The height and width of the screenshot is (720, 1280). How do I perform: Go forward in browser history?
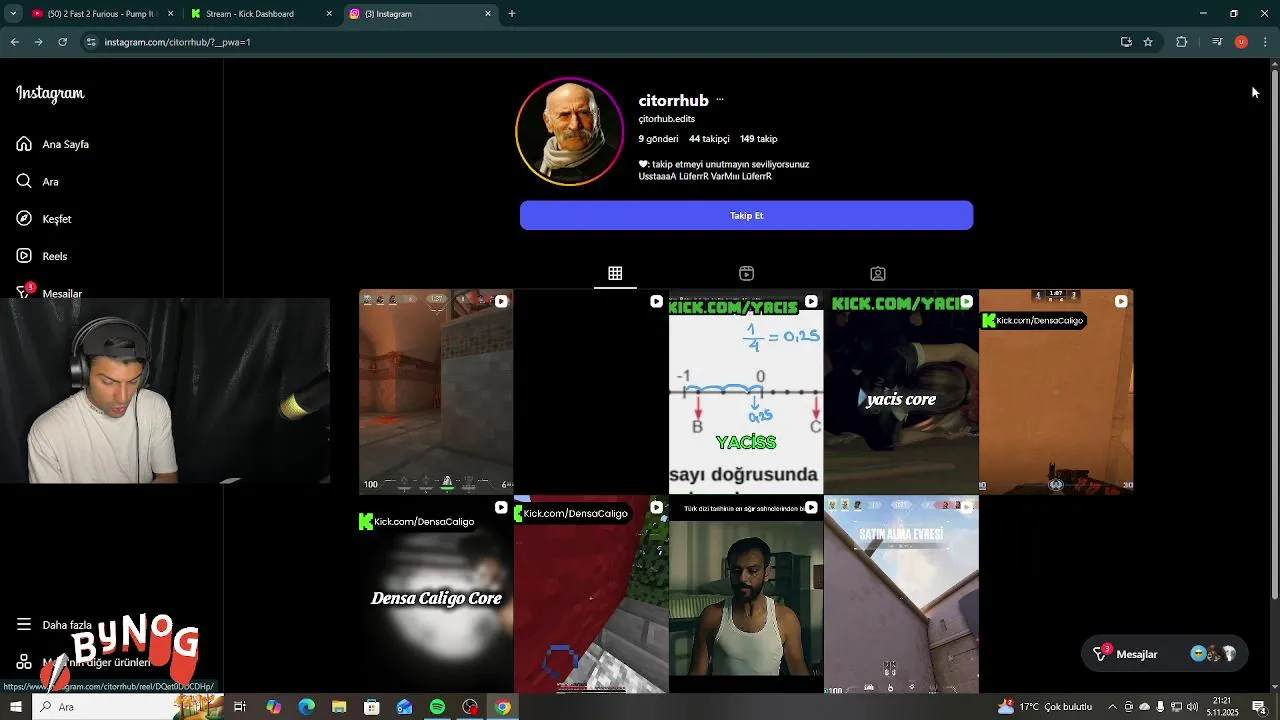(x=38, y=42)
